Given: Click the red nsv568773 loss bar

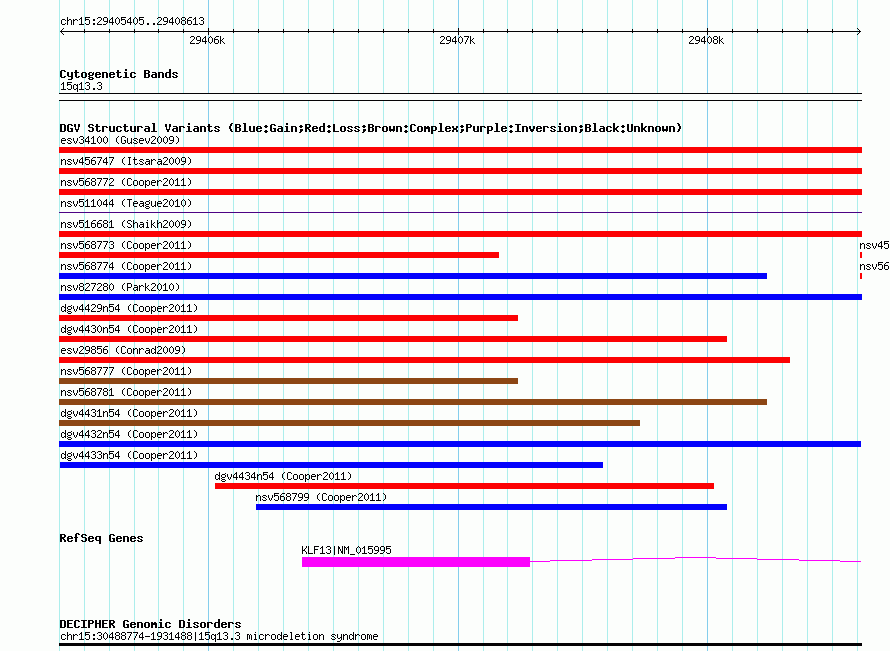Looking at the screenshot, I should tap(279, 255).
